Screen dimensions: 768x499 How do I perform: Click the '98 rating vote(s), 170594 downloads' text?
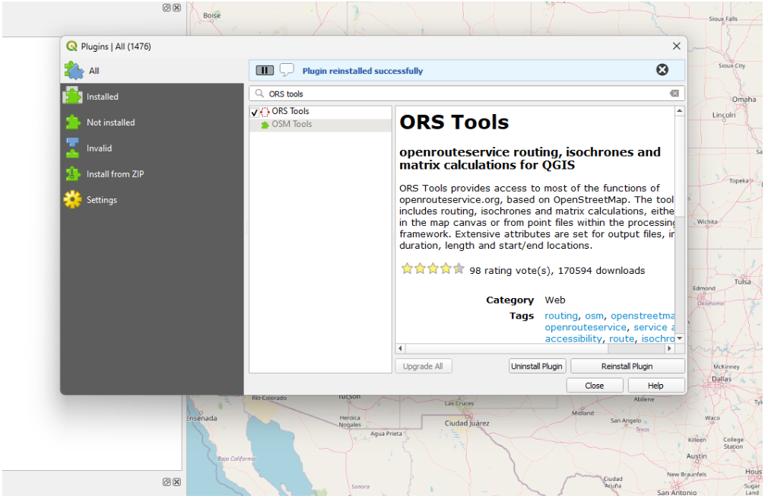(557, 271)
